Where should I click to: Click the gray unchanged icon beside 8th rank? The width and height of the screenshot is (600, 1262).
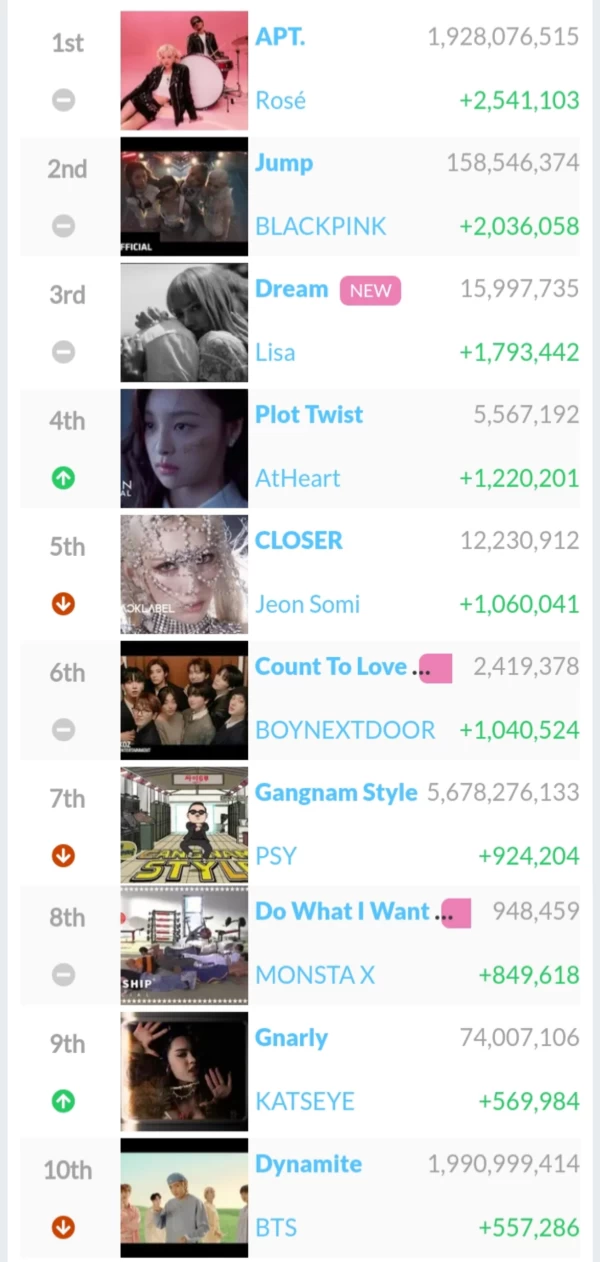click(x=63, y=974)
